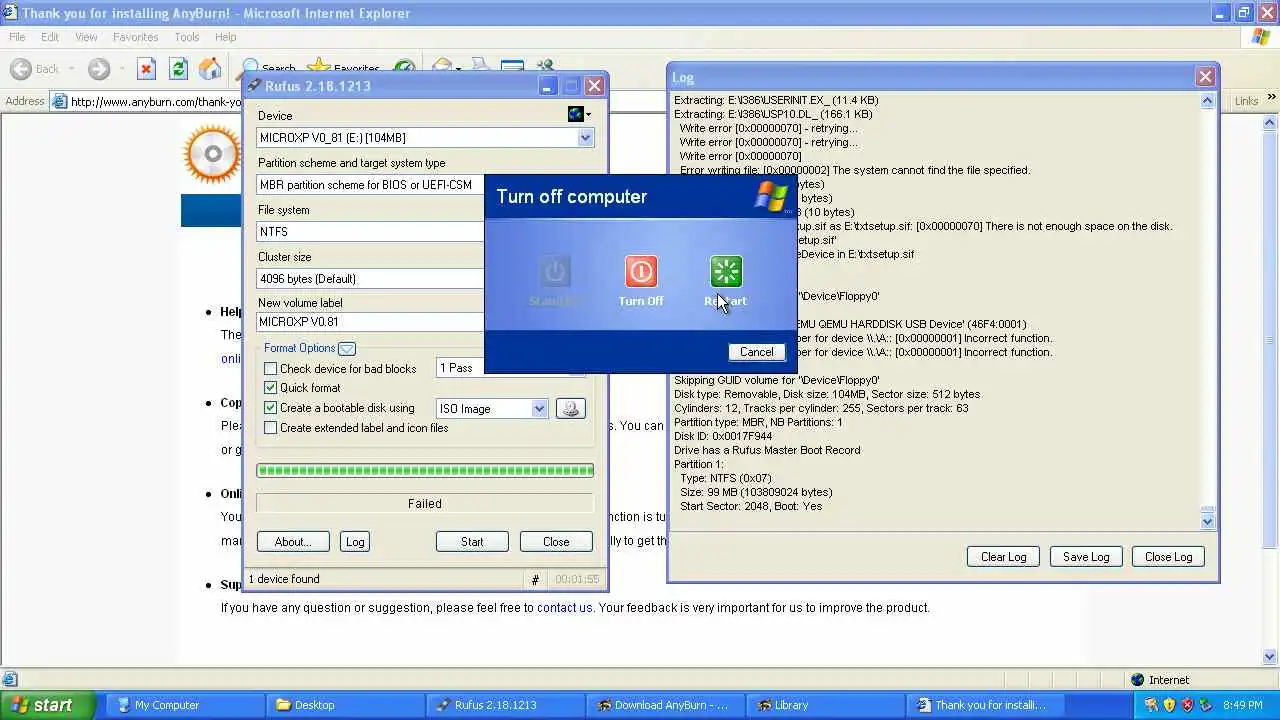This screenshot has width=1280, height=720.
Task: Open the Favorites menu in Internet Explorer
Action: click(x=135, y=37)
